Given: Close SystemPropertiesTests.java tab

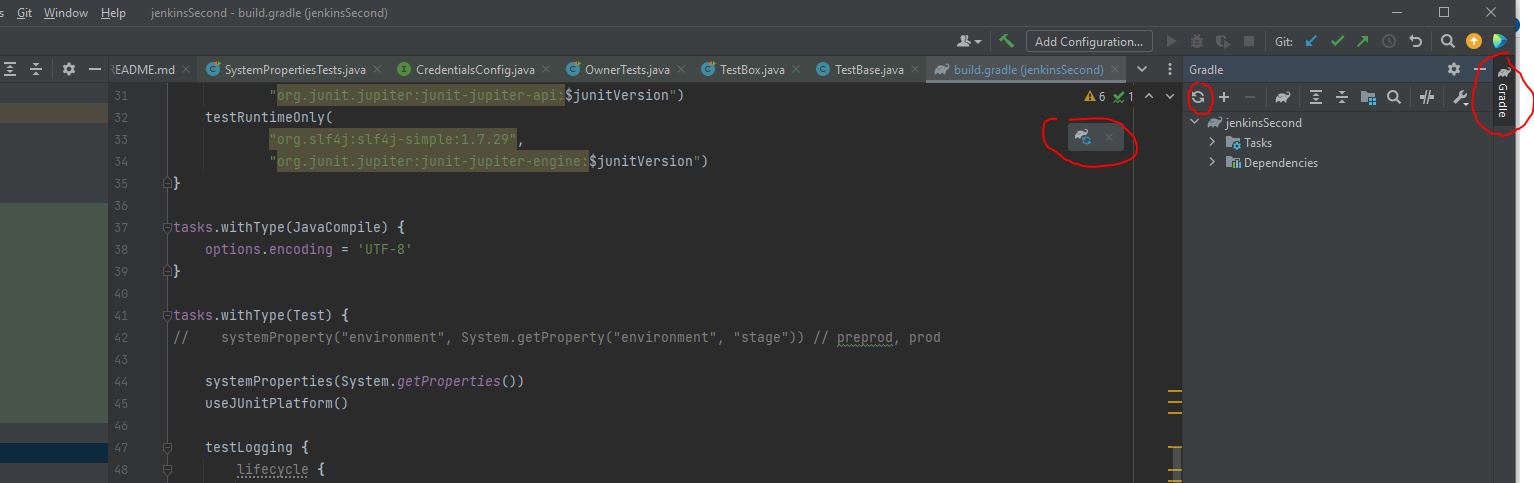Looking at the screenshot, I should (x=377, y=69).
